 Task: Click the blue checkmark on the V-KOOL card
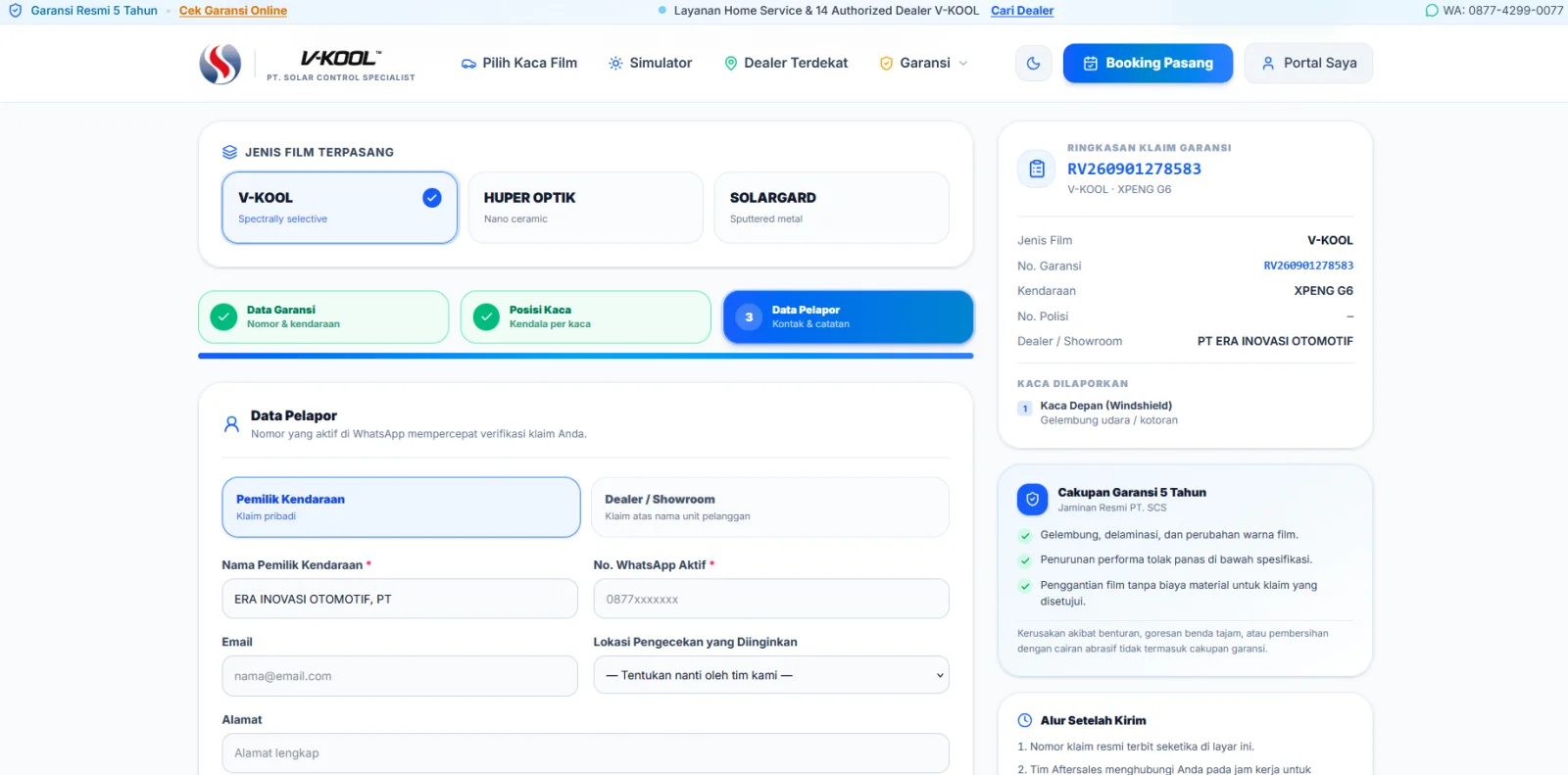coord(432,198)
